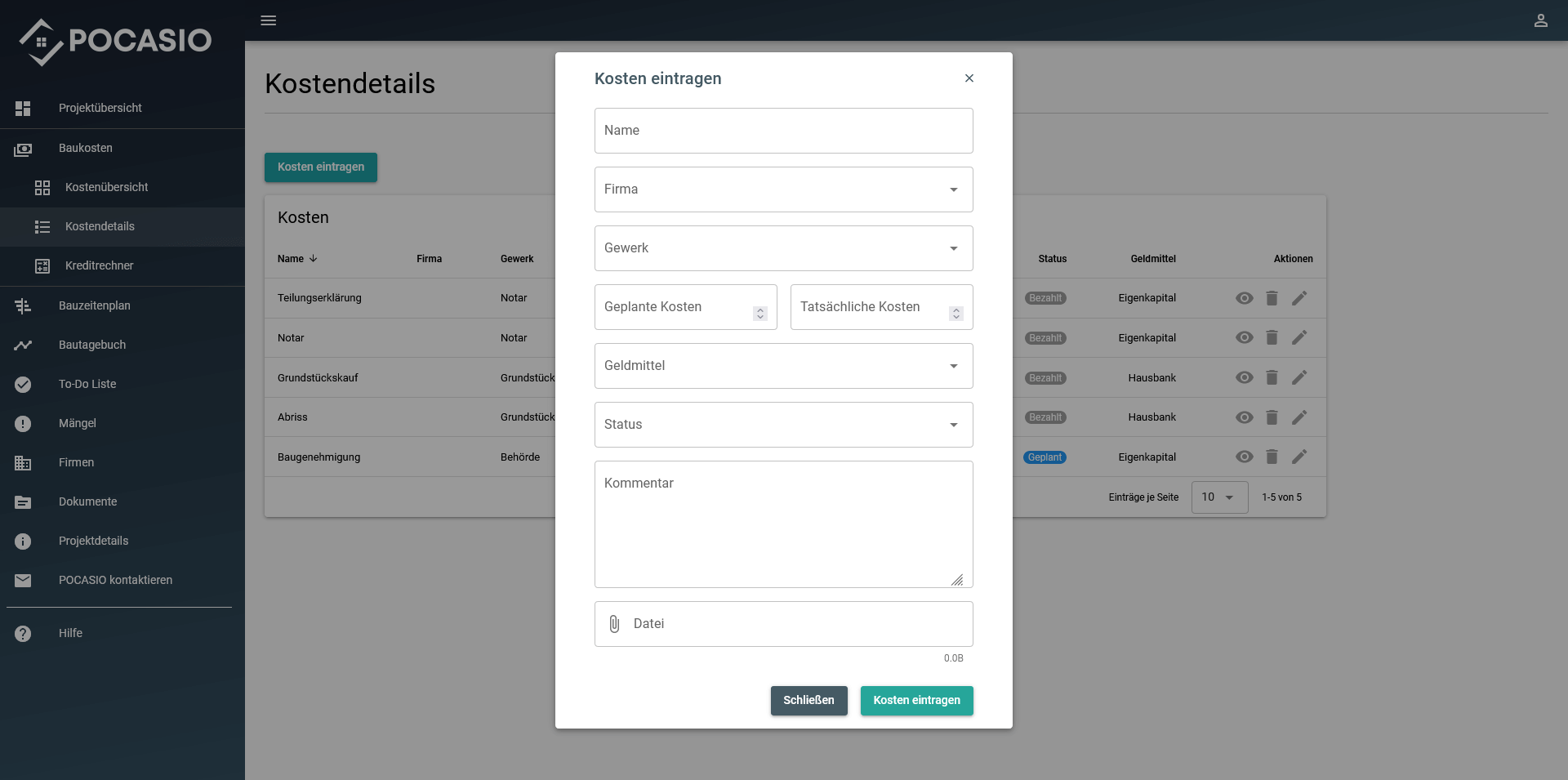Click the Firmen building icon
Screen dimensions: 1568x780
pyautogui.click(x=23, y=463)
